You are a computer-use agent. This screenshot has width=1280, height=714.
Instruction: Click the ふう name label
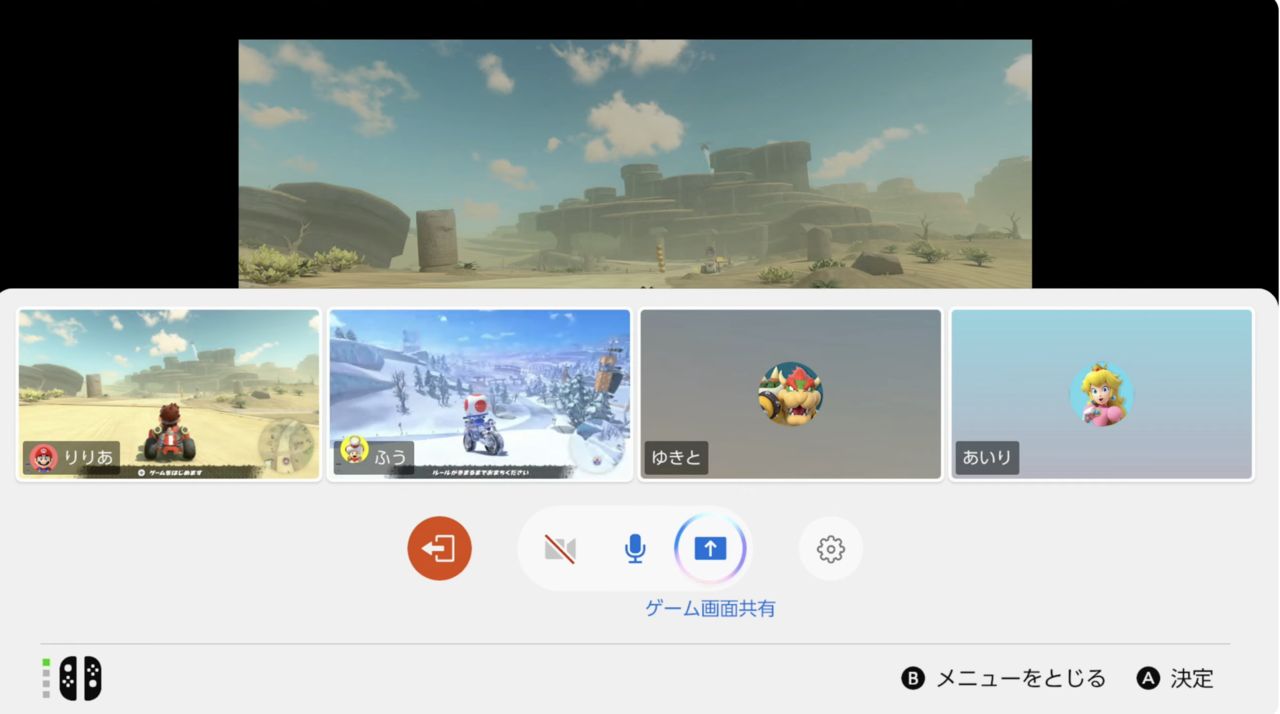coord(391,458)
